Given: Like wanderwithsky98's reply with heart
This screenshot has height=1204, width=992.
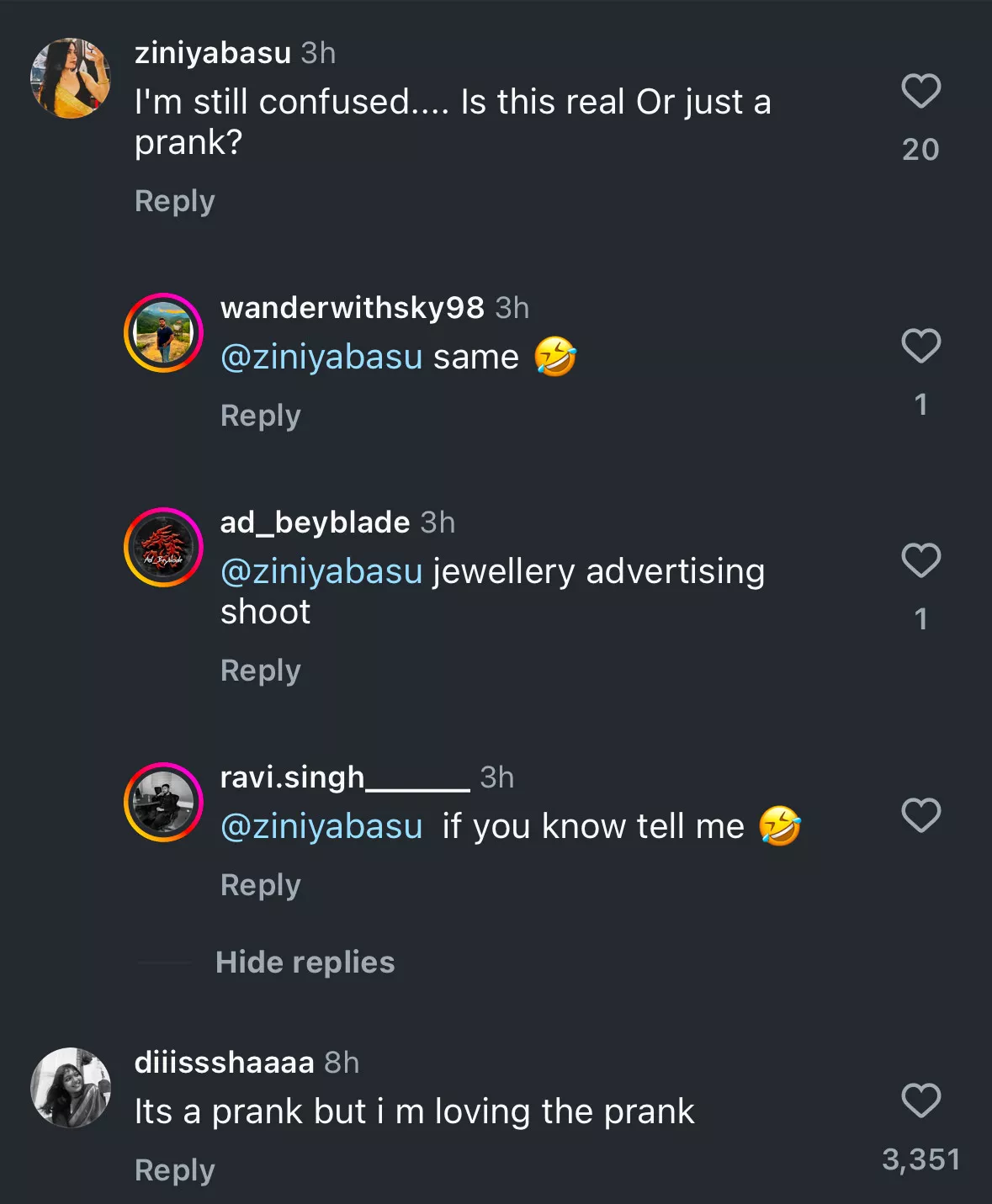Looking at the screenshot, I should point(920,346).
